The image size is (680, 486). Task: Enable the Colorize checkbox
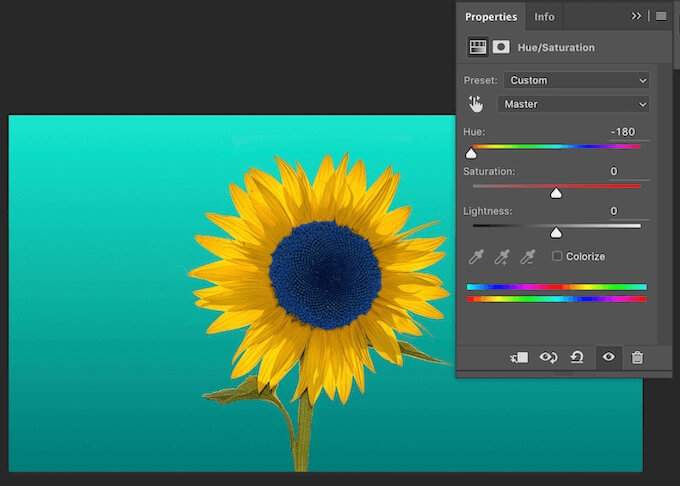pos(557,257)
